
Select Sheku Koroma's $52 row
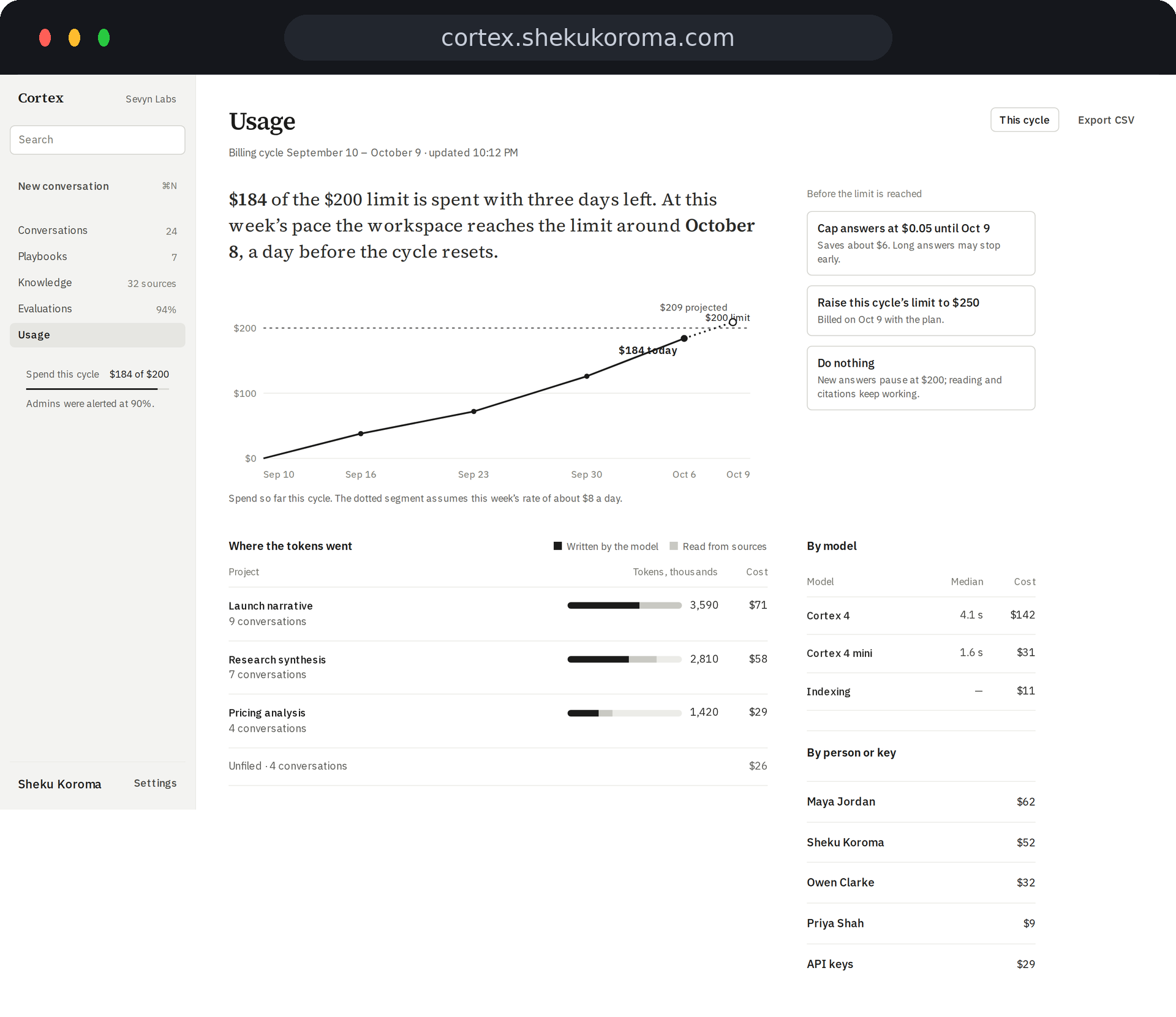921,842
